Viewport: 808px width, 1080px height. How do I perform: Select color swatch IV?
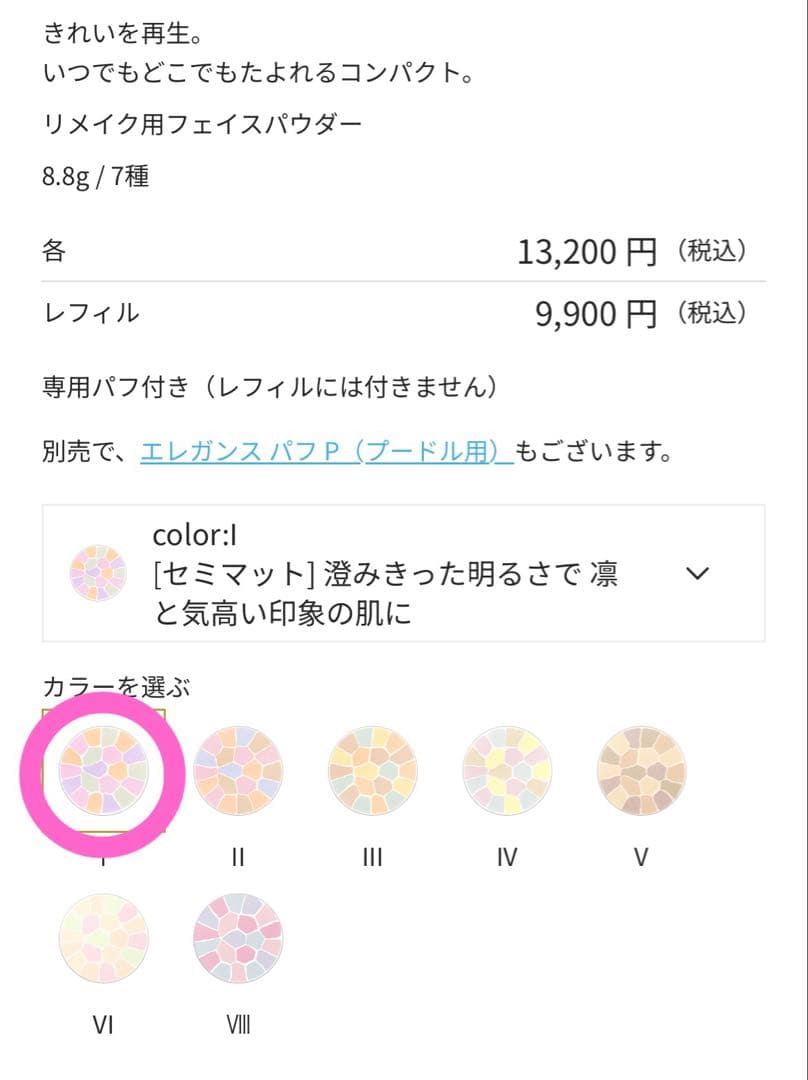click(x=506, y=771)
